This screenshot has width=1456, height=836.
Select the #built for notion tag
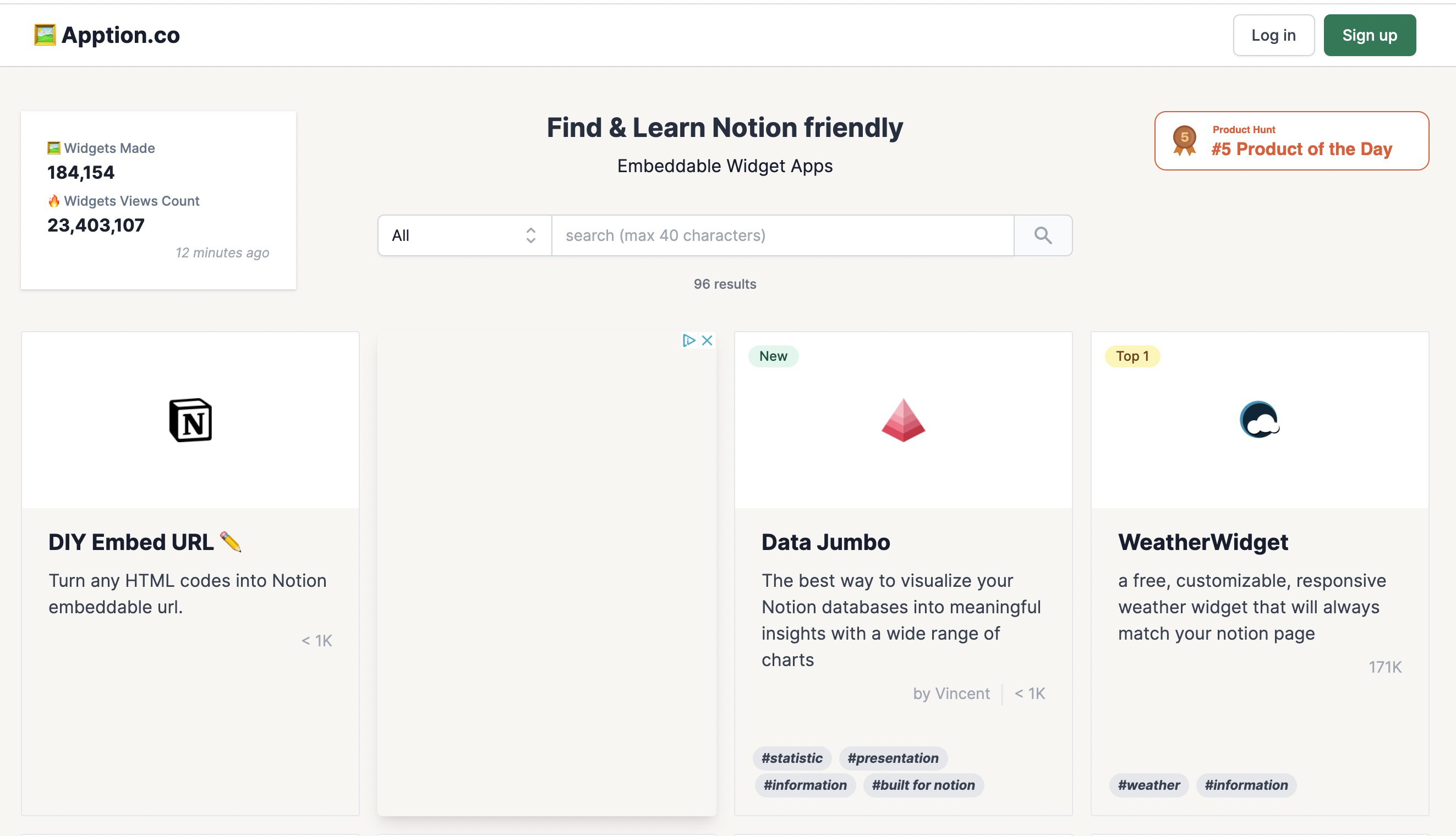923,785
